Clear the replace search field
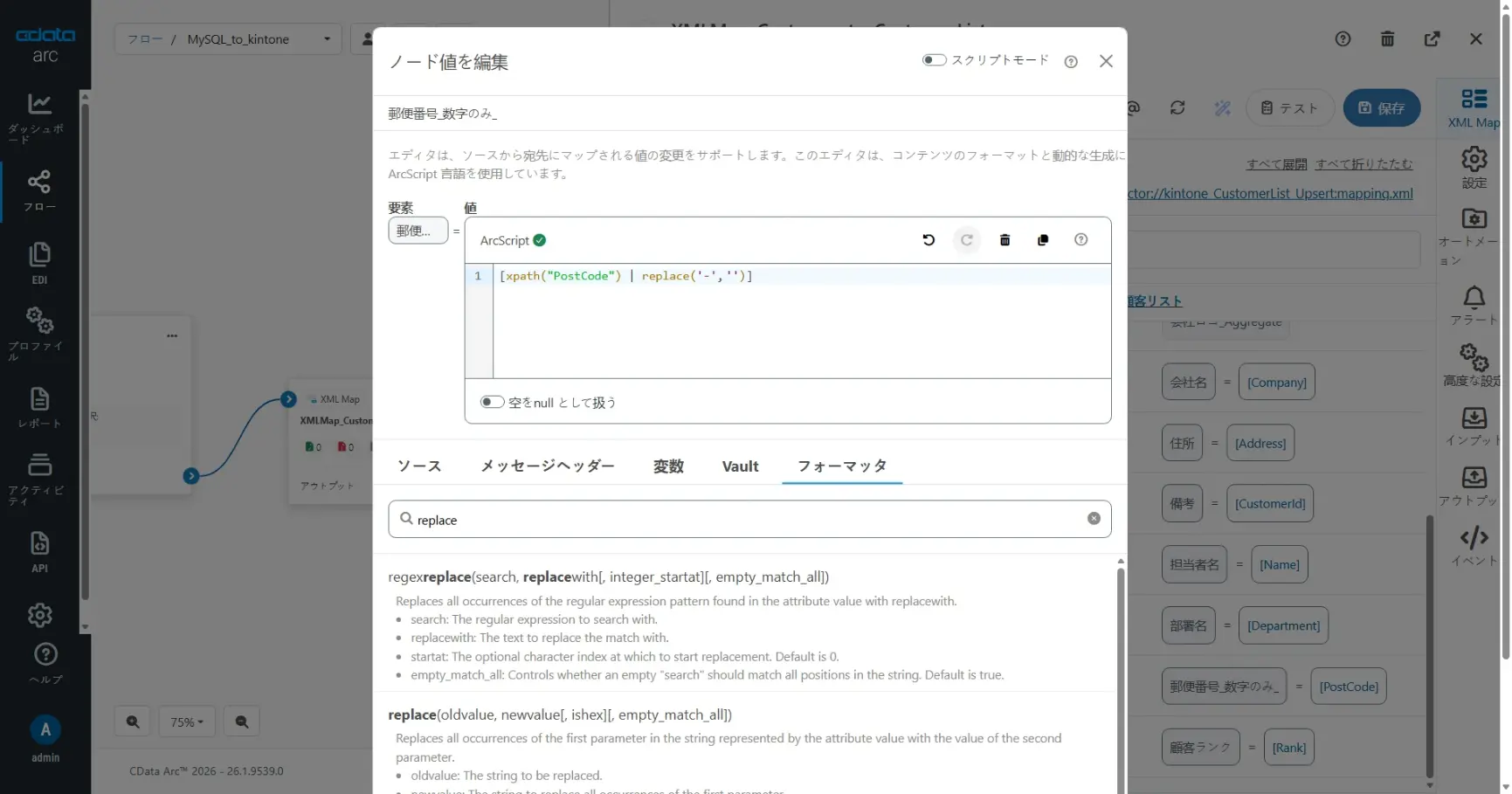Image resolution: width=1512 pixels, height=794 pixels. [1094, 518]
